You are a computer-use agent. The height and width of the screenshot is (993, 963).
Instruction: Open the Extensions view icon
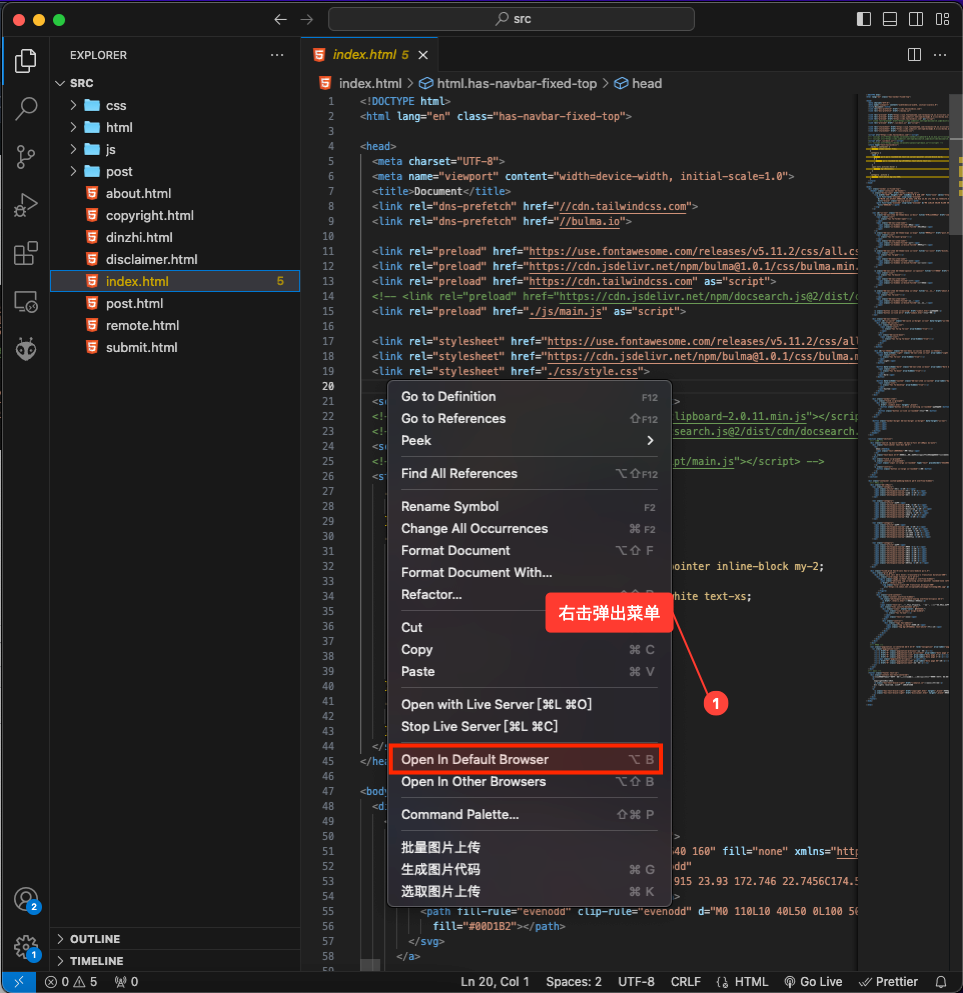(x=25, y=253)
